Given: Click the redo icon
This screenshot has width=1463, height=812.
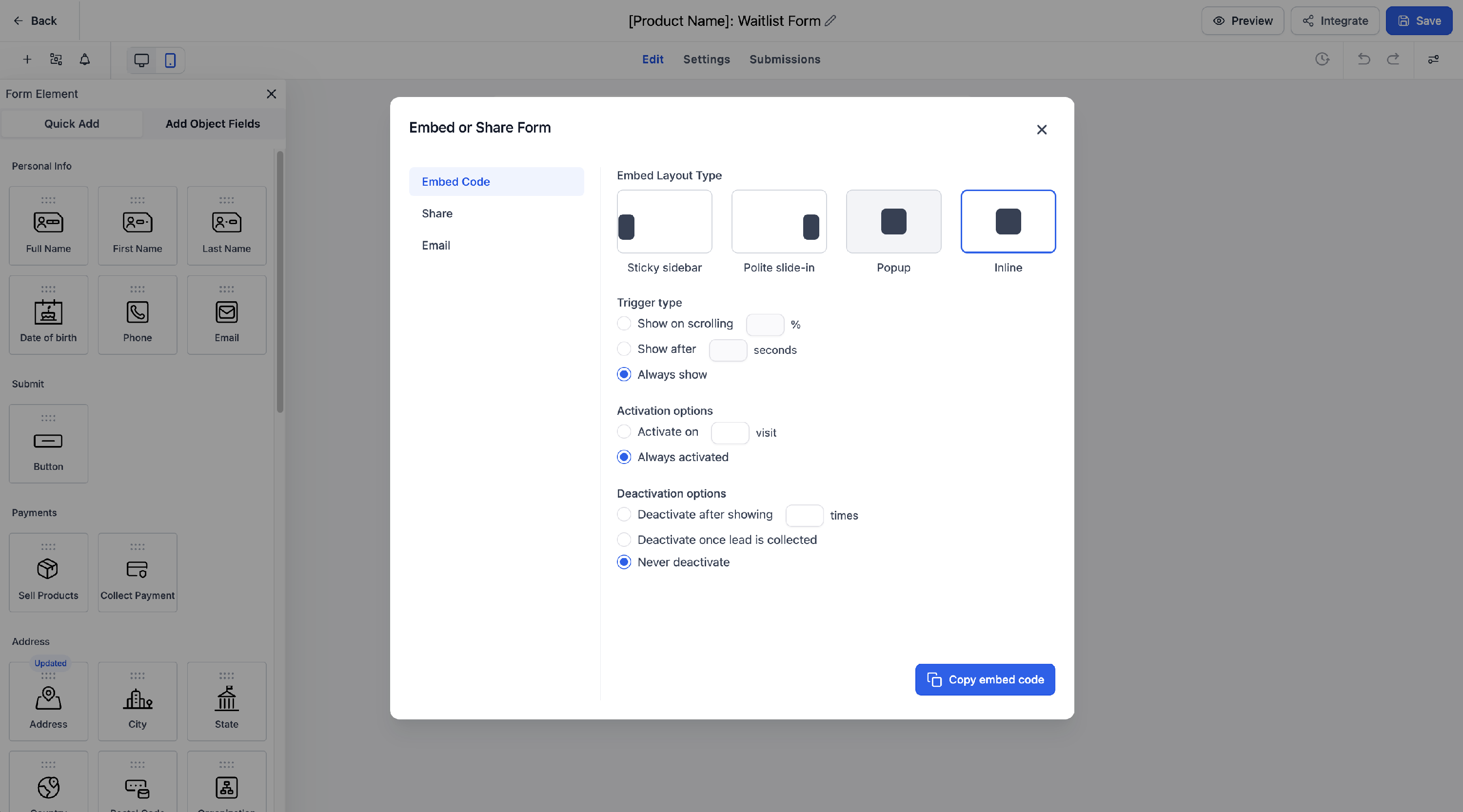Looking at the screenshot, I should click(1394, 59).
